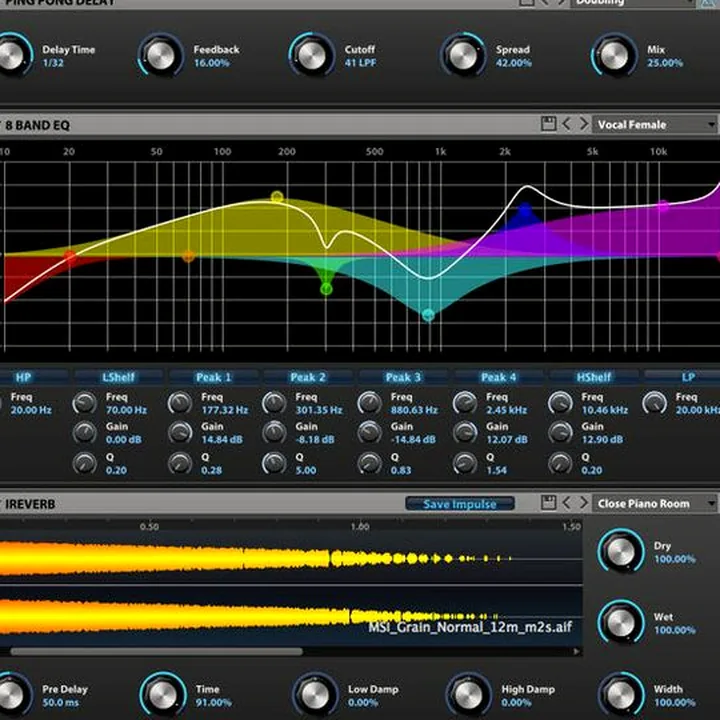The image size is (720, 720).
Task: Go to previous IReverb preset
Action: tap(567, 503)
